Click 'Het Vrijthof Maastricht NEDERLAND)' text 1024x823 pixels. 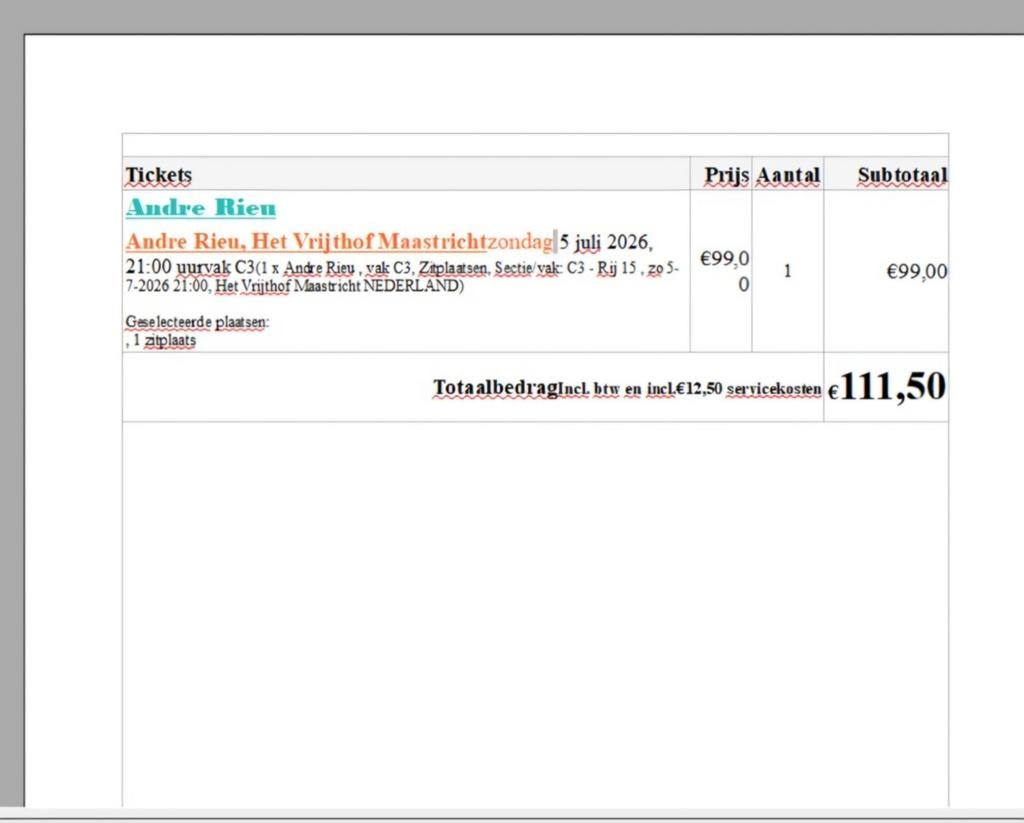[340, 285]
